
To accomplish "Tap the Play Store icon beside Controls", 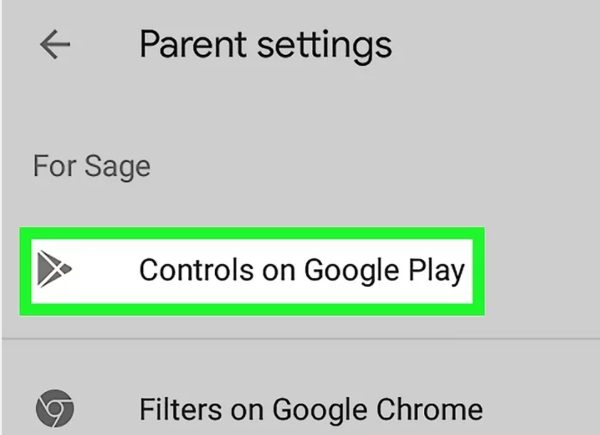I will click(54, 269).
